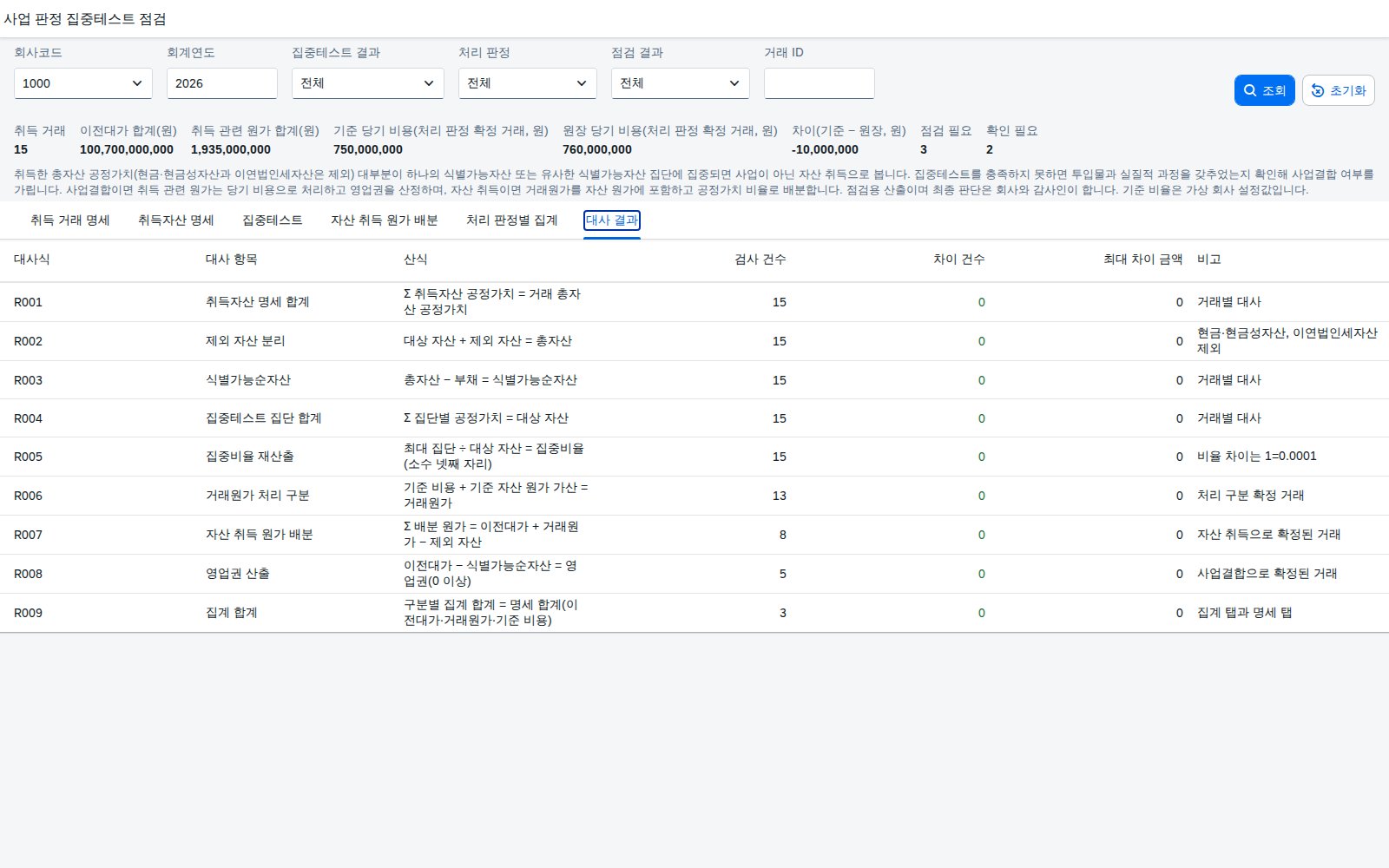Click the 차이 건수 column header

tap(959, 260)
